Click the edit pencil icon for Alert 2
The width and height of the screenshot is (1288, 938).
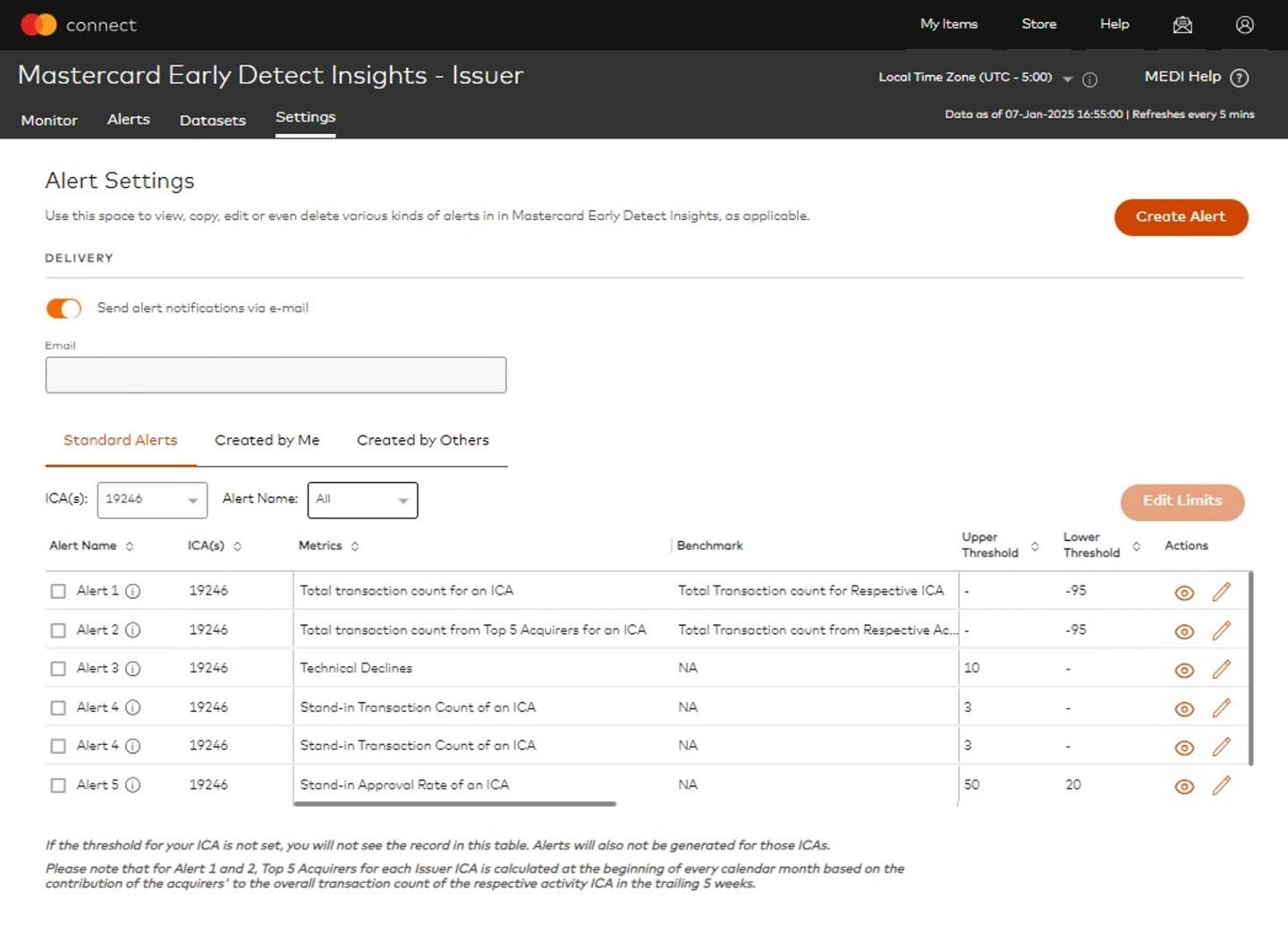point(1222,630)
